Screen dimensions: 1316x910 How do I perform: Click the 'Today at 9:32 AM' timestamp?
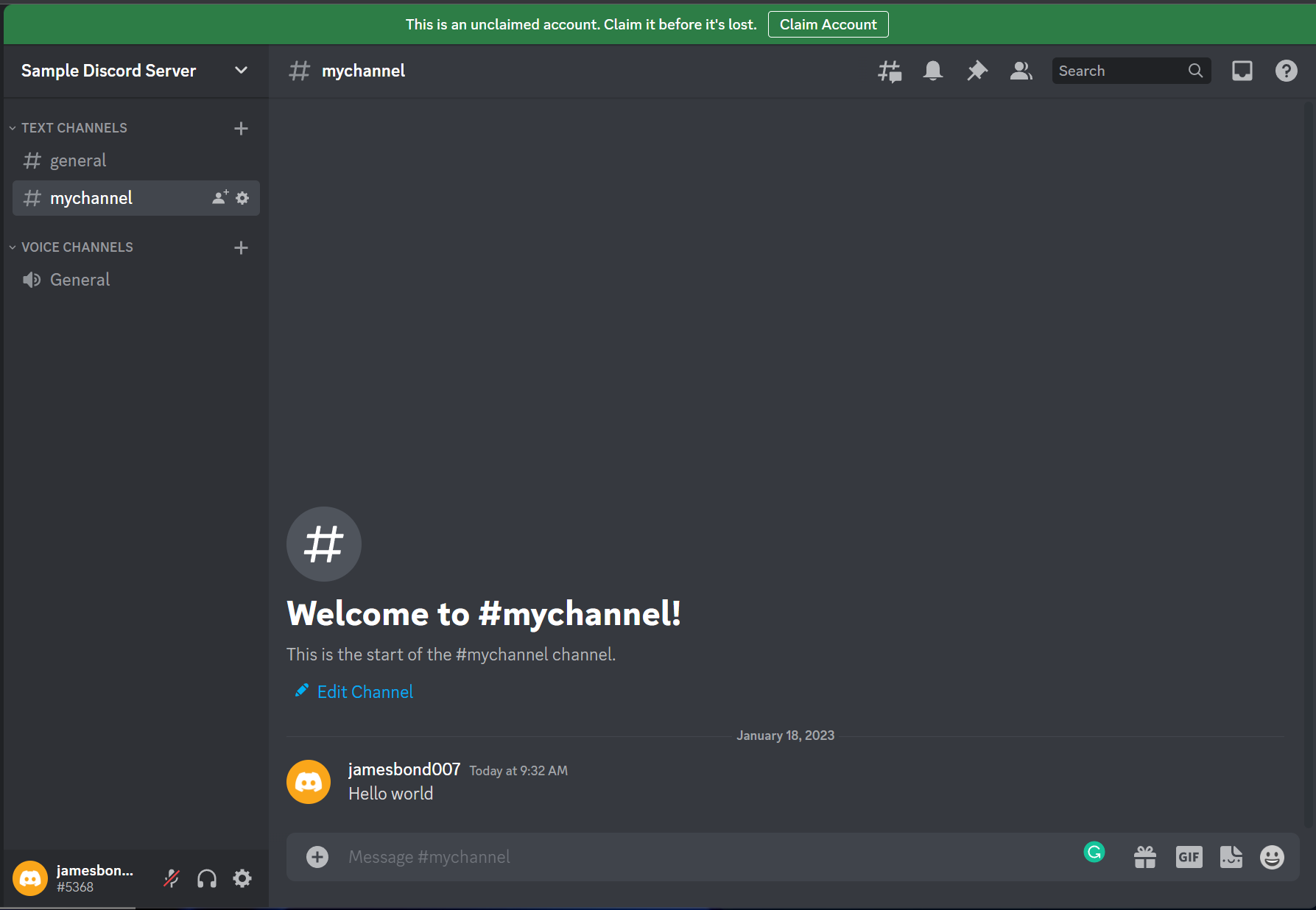[x=519, y=771]
